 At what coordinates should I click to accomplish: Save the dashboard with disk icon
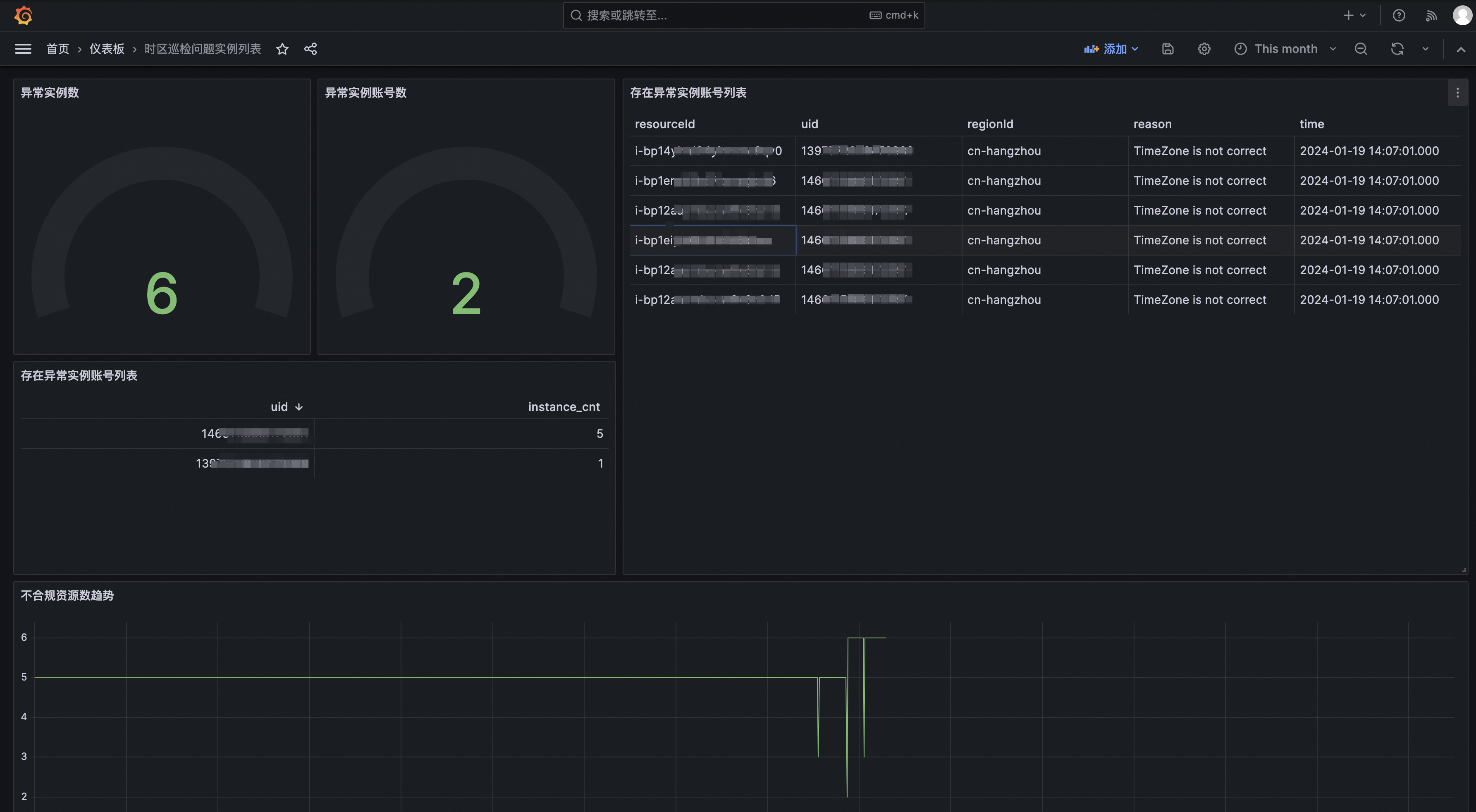point(1167,49)
